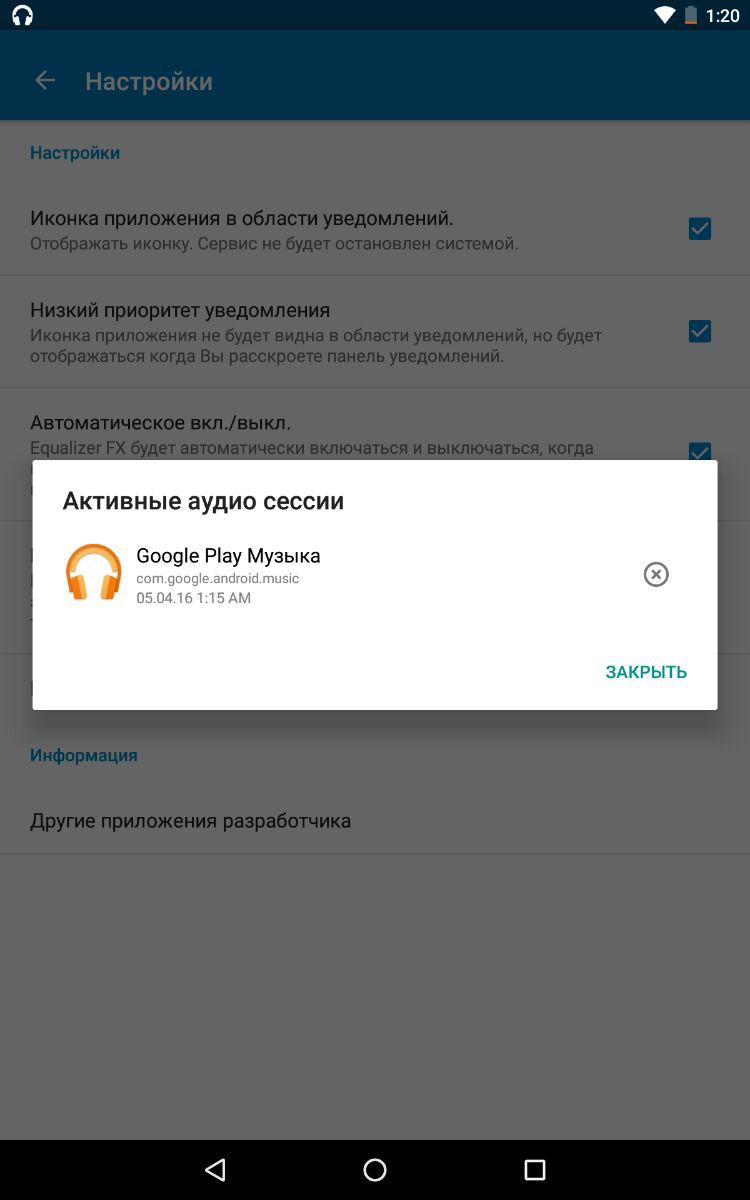Tap the back arrow beside Настройки
This screenshot has height=1200, width=750.
tap(44, 81)
